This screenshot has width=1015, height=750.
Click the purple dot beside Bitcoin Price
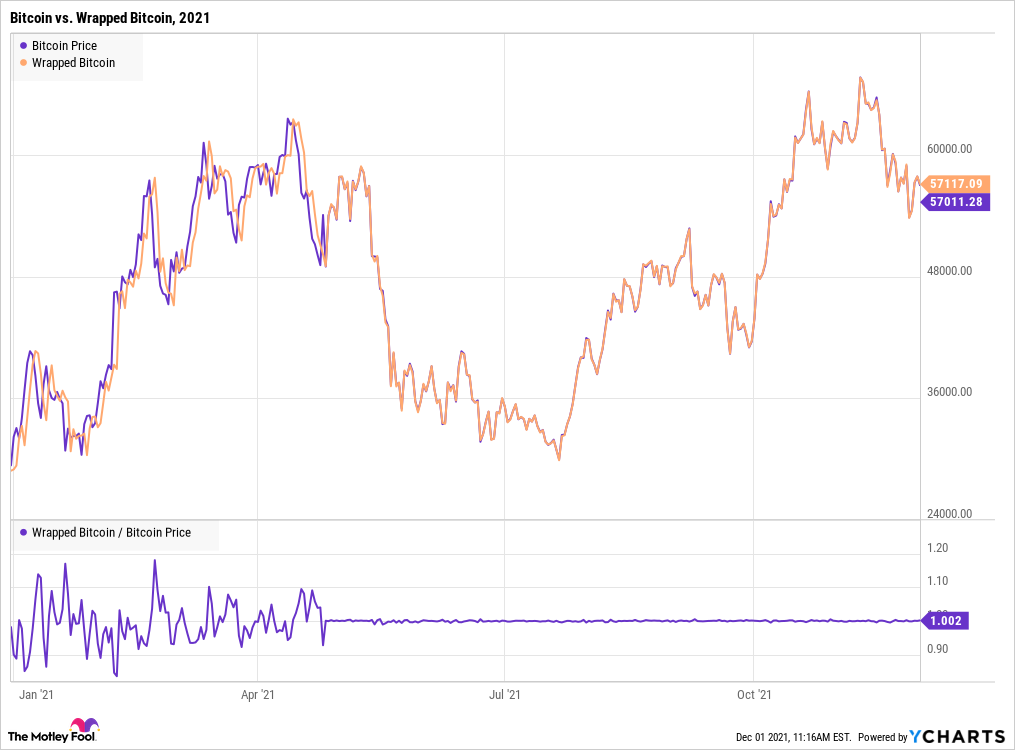point(23,46)
